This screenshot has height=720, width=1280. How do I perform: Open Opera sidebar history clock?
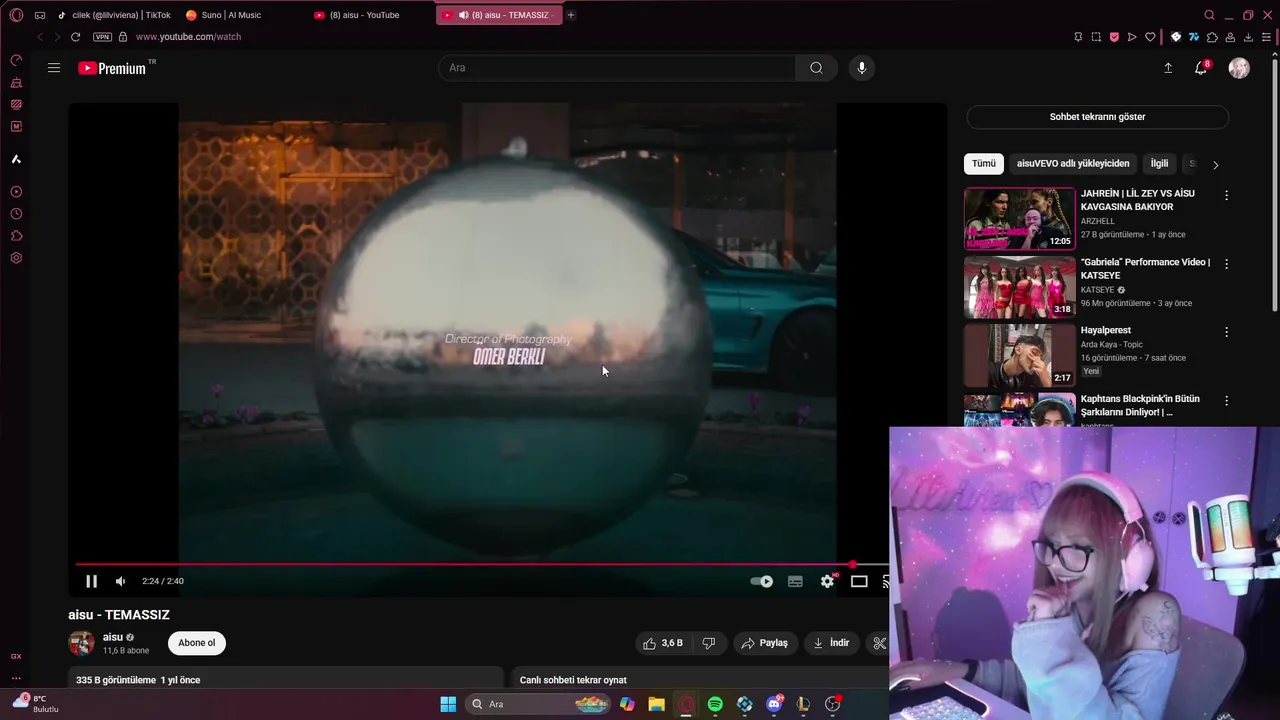(x=16, y=214)
